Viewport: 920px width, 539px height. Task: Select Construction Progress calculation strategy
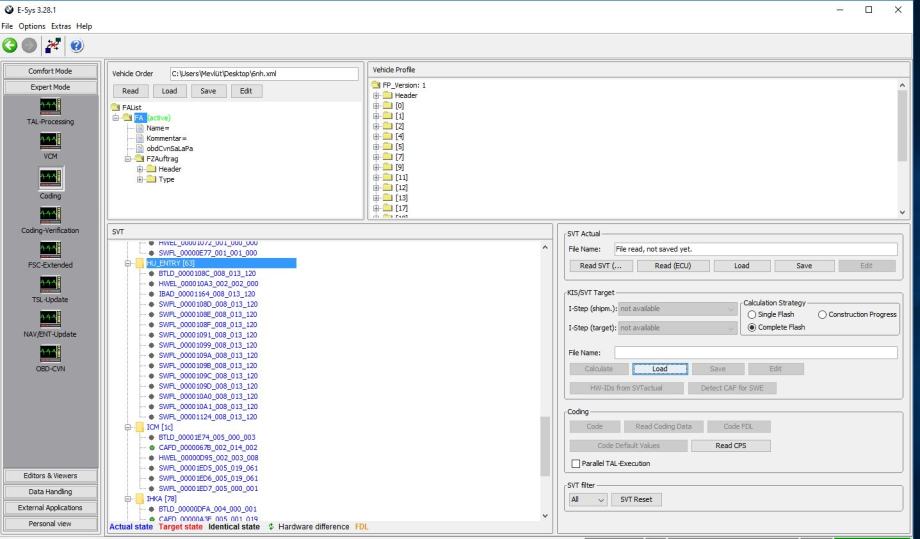tap(824, 314)
